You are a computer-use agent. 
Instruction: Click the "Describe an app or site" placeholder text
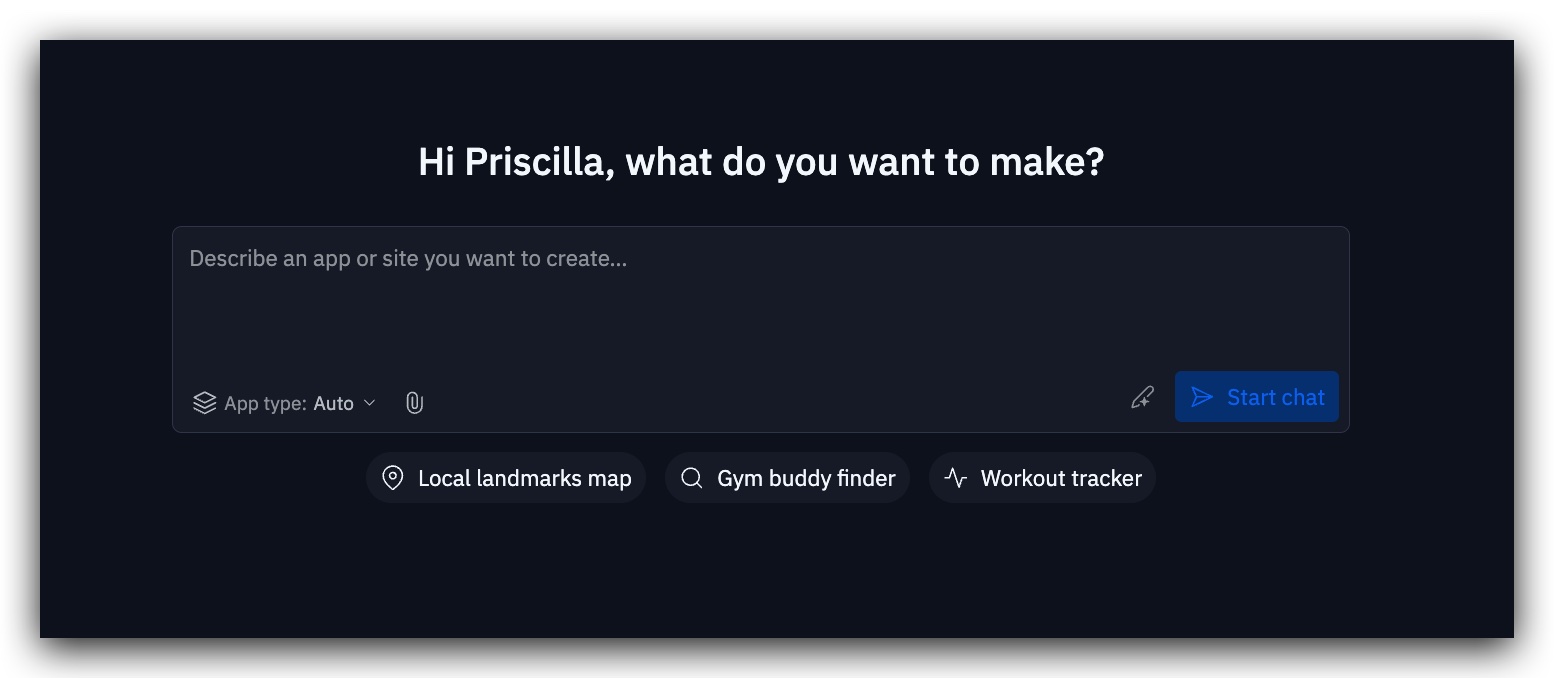tap(408, 259)
